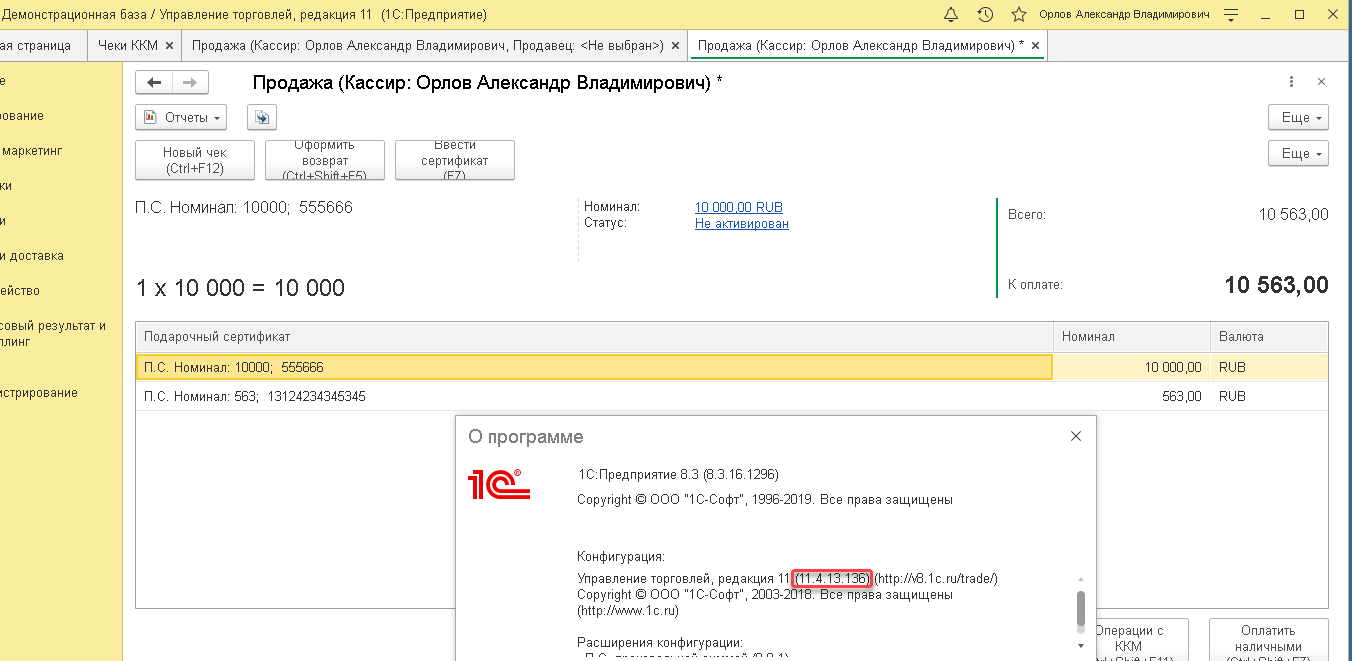1352x661 pixels.
Task: Open the 10 000,00 RUB nominal link
Action: coord(739,207)
